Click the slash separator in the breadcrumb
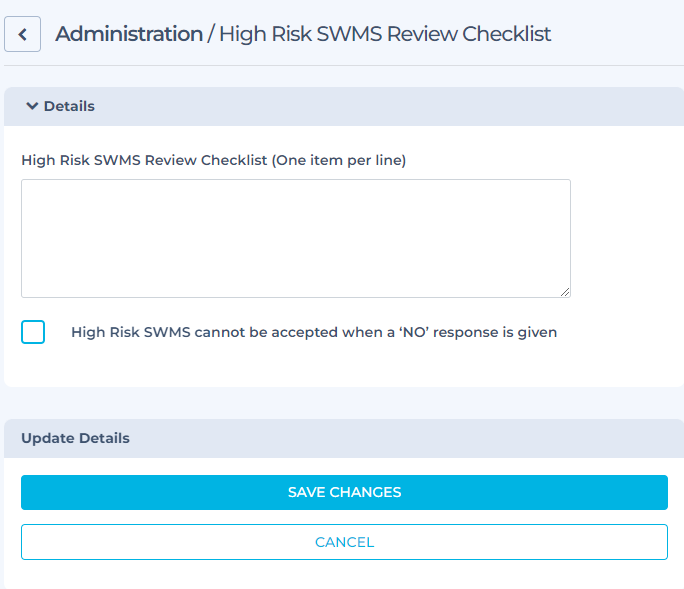Screen dimensions: 684x589 coord(211,34)
